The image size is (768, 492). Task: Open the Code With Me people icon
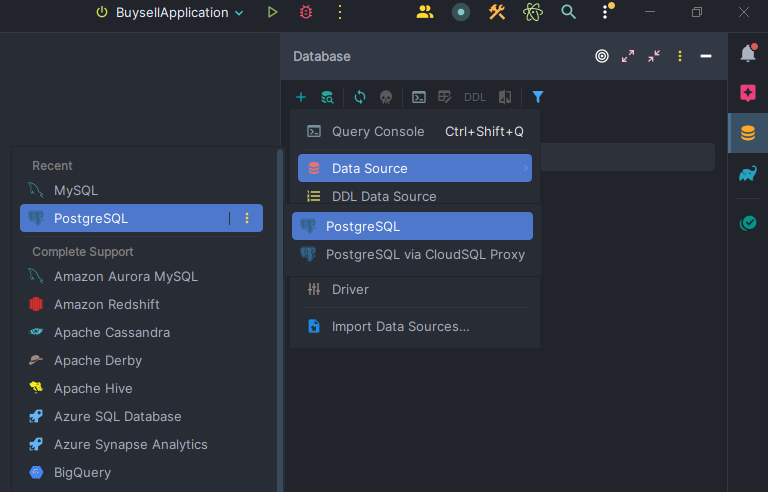point(425,12)
